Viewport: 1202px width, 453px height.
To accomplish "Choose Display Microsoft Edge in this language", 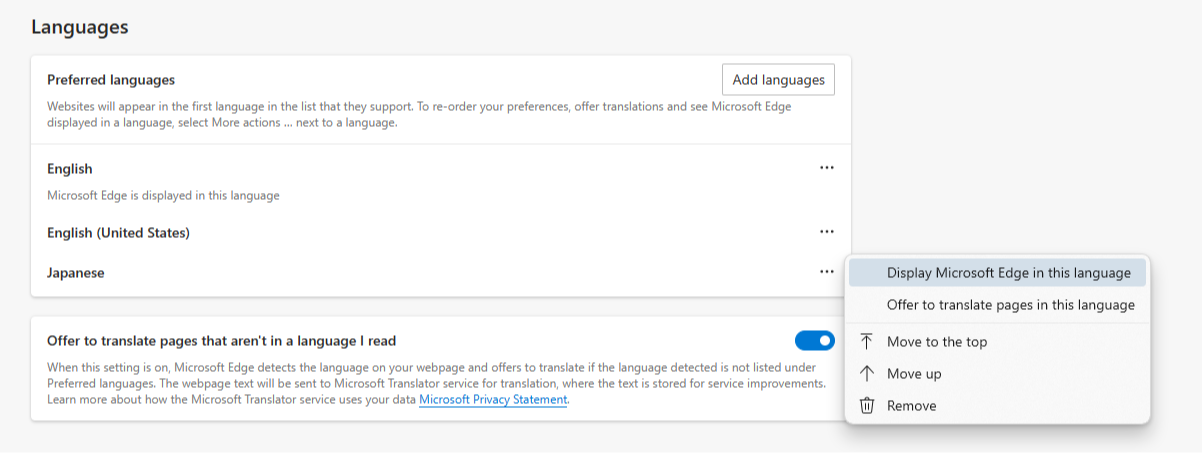I will click(x=1008, y=272).
